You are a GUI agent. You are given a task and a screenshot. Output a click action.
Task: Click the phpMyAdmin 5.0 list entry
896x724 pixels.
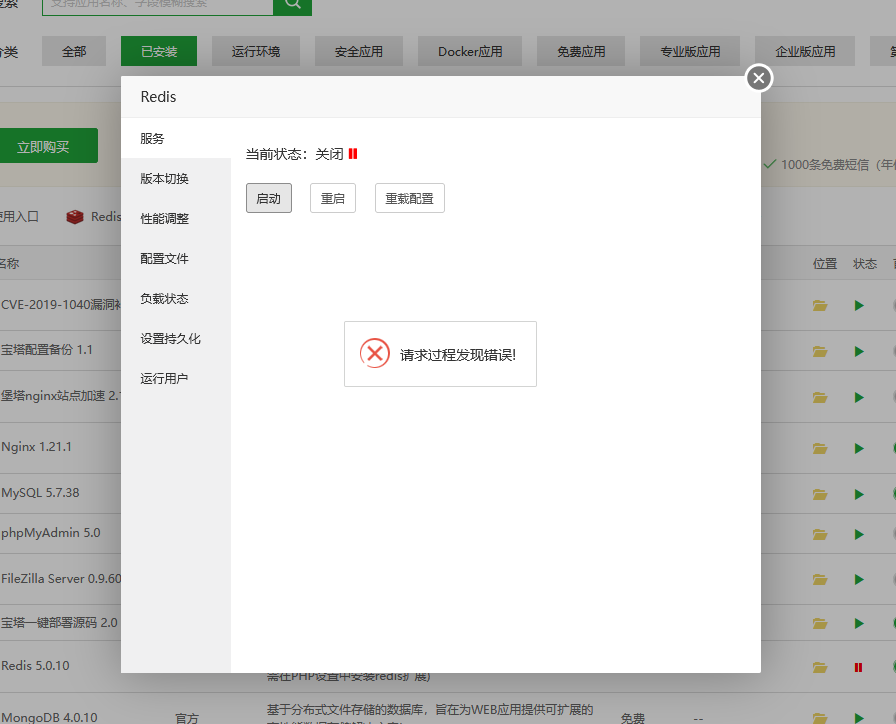[x=51, y=533]
